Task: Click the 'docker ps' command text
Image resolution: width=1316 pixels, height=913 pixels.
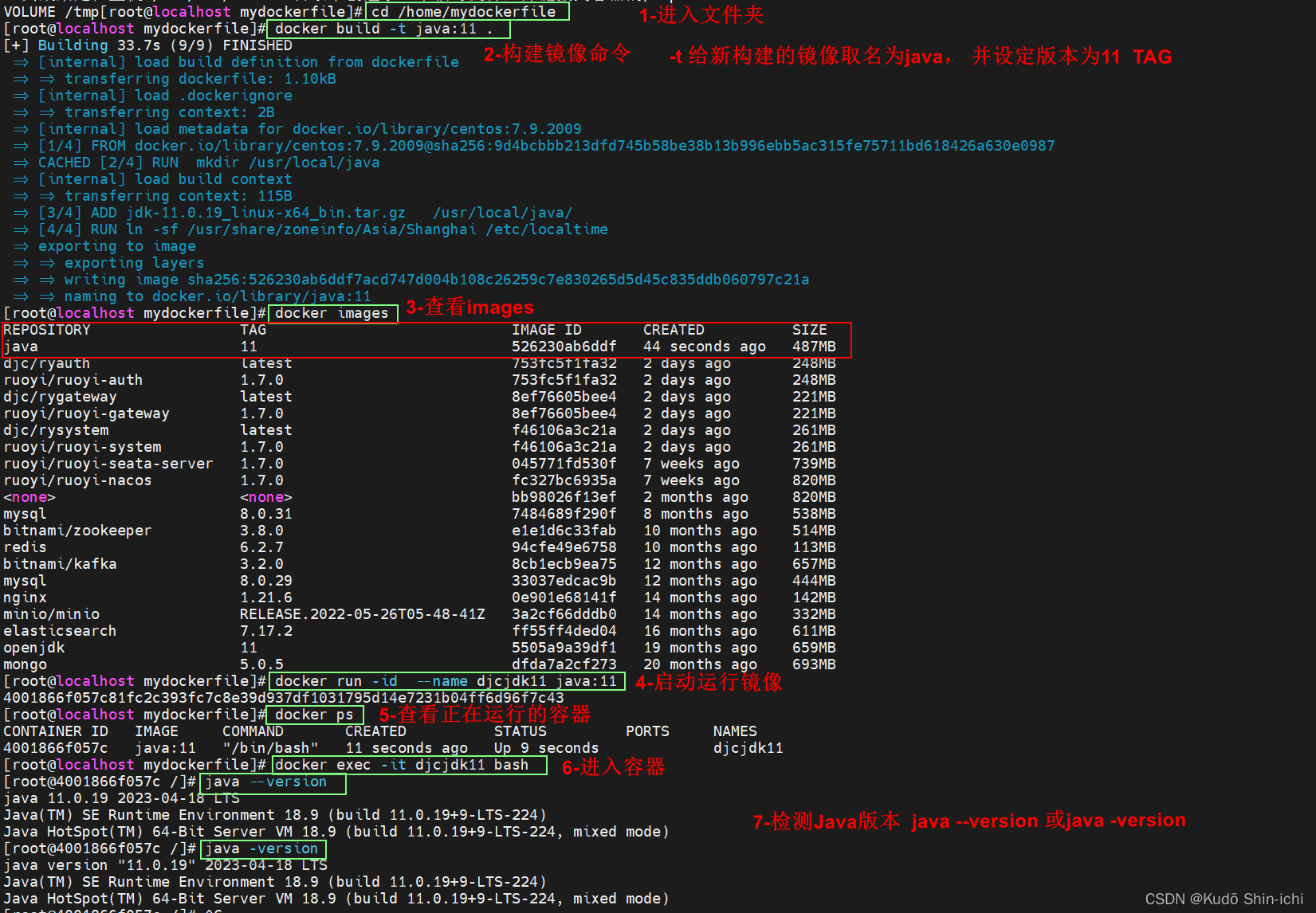Action: 314,715
